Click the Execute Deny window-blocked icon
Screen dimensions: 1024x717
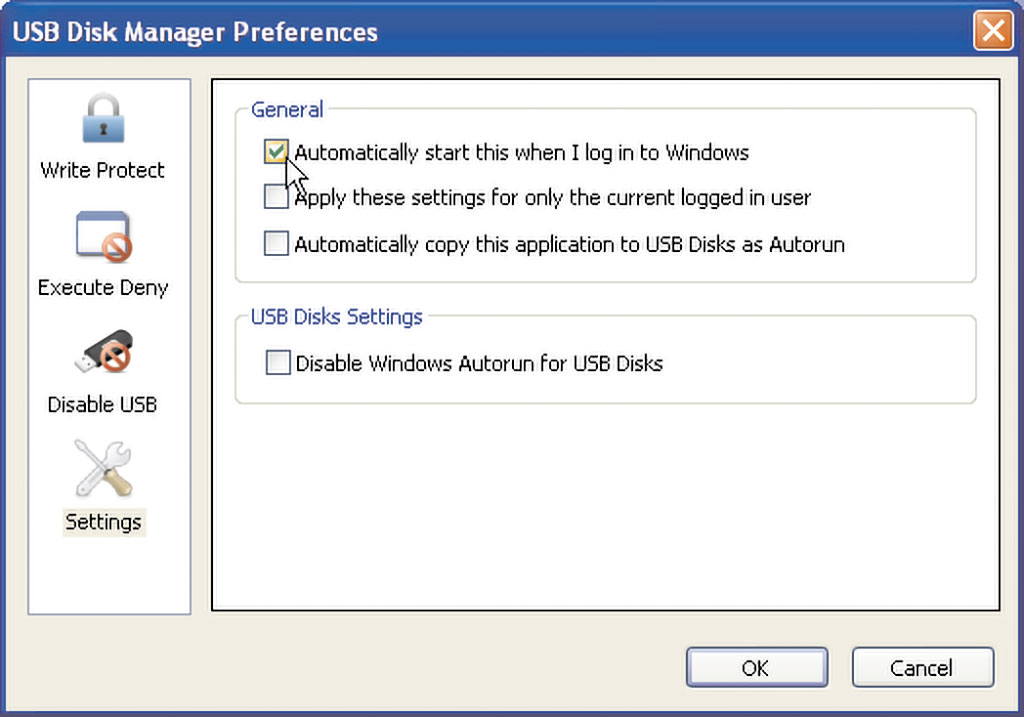tap(104, 236)
